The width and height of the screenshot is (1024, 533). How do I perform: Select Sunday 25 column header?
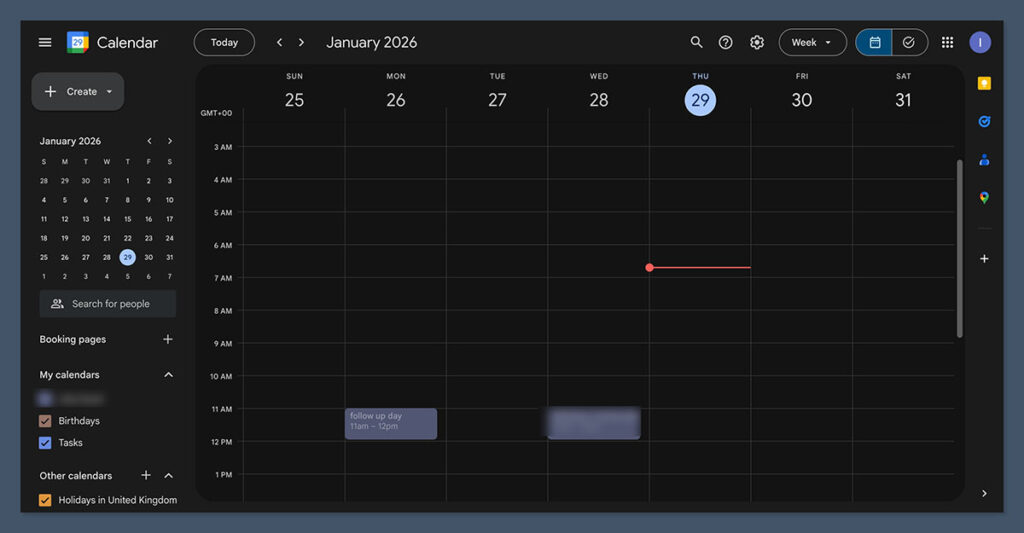pos(294,100)
